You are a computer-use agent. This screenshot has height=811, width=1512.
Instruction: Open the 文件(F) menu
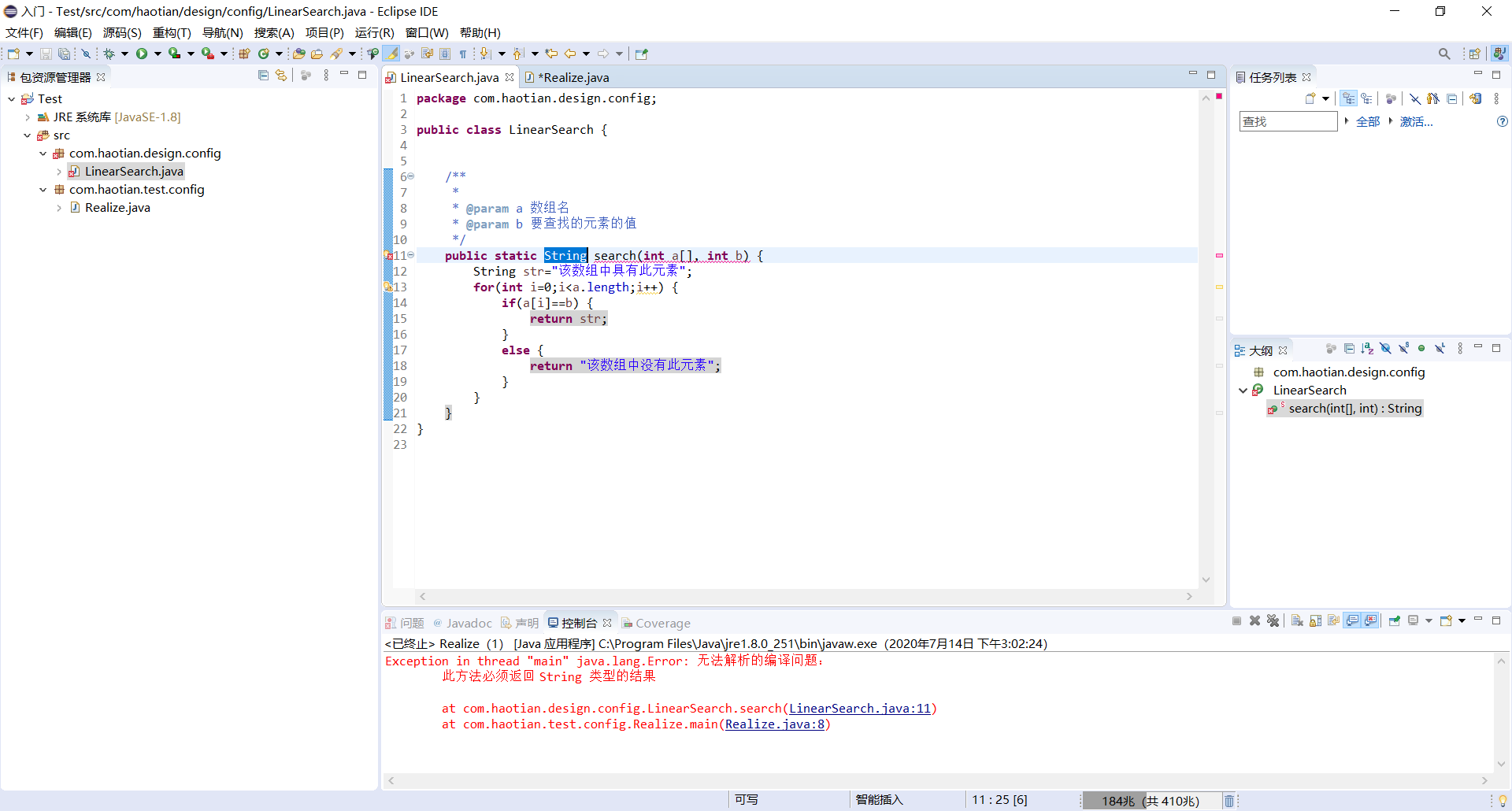[x=24, y=33]
